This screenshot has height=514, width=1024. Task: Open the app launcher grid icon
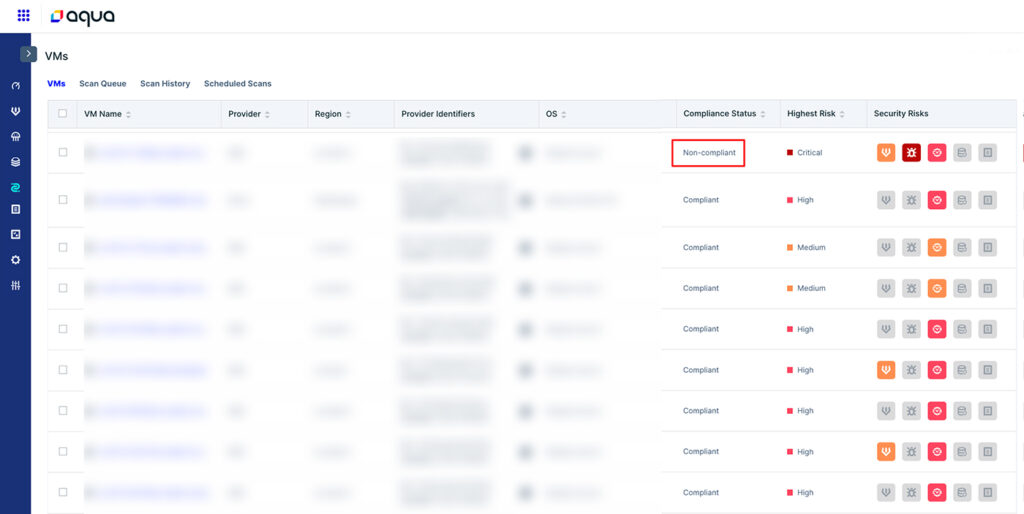(23, 16)
